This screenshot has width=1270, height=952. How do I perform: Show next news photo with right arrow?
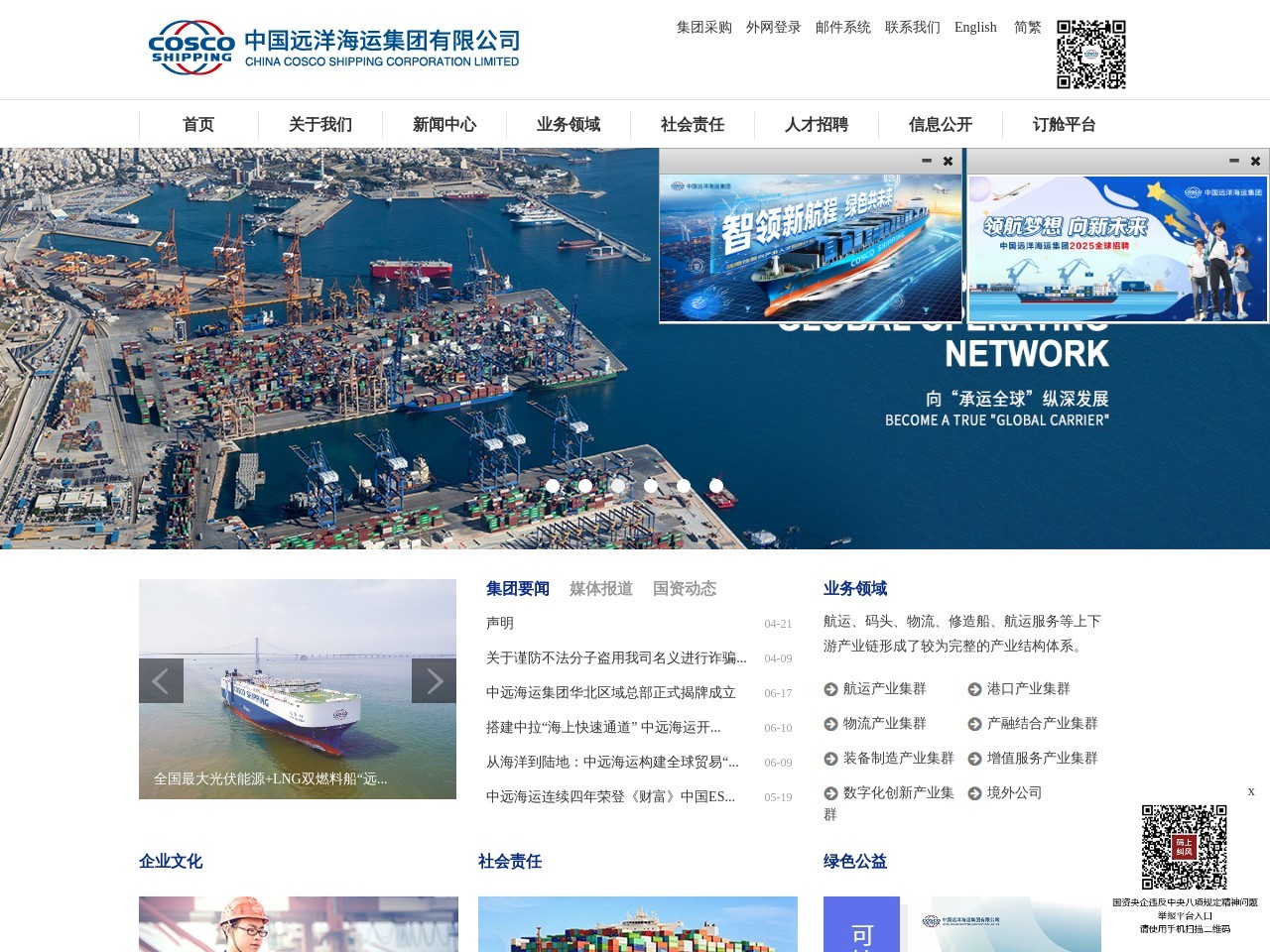(434, 680)
